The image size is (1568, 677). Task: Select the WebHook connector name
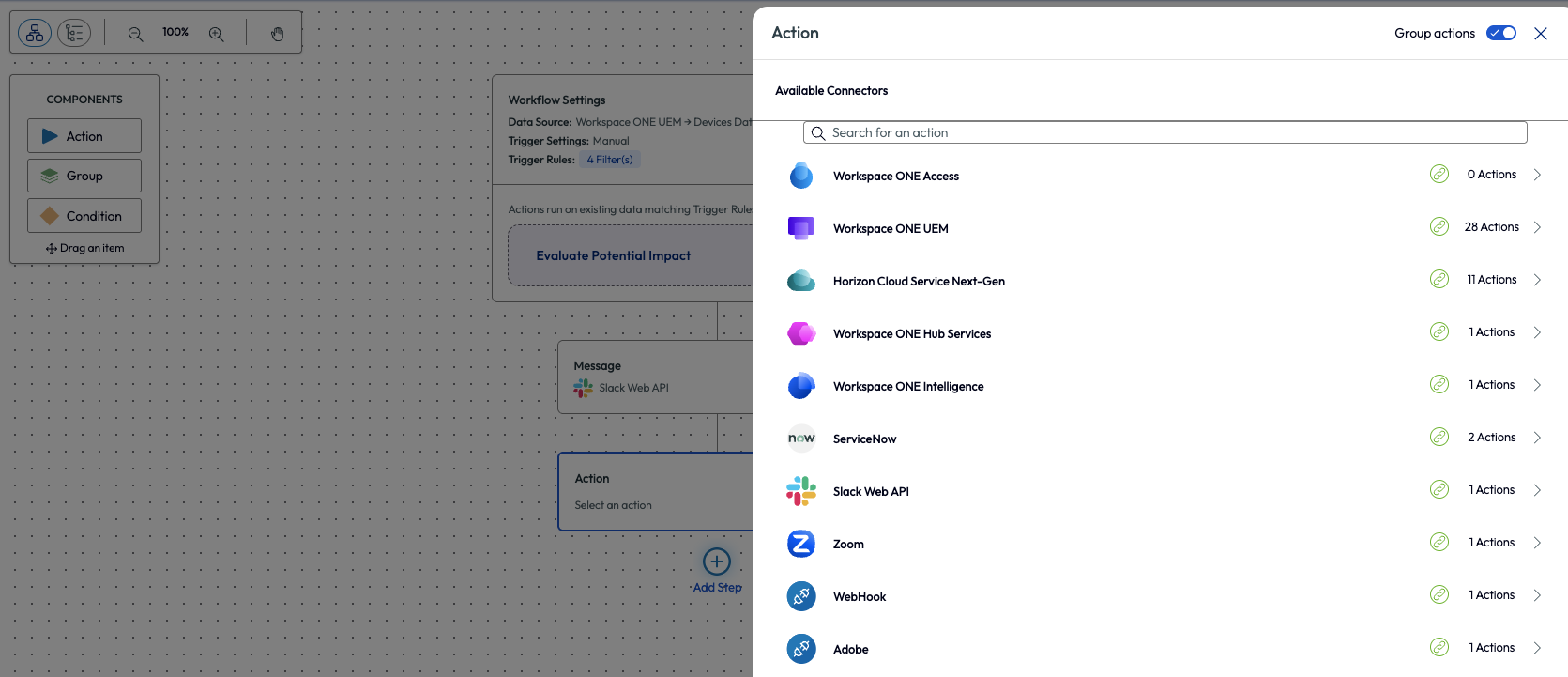860,597
